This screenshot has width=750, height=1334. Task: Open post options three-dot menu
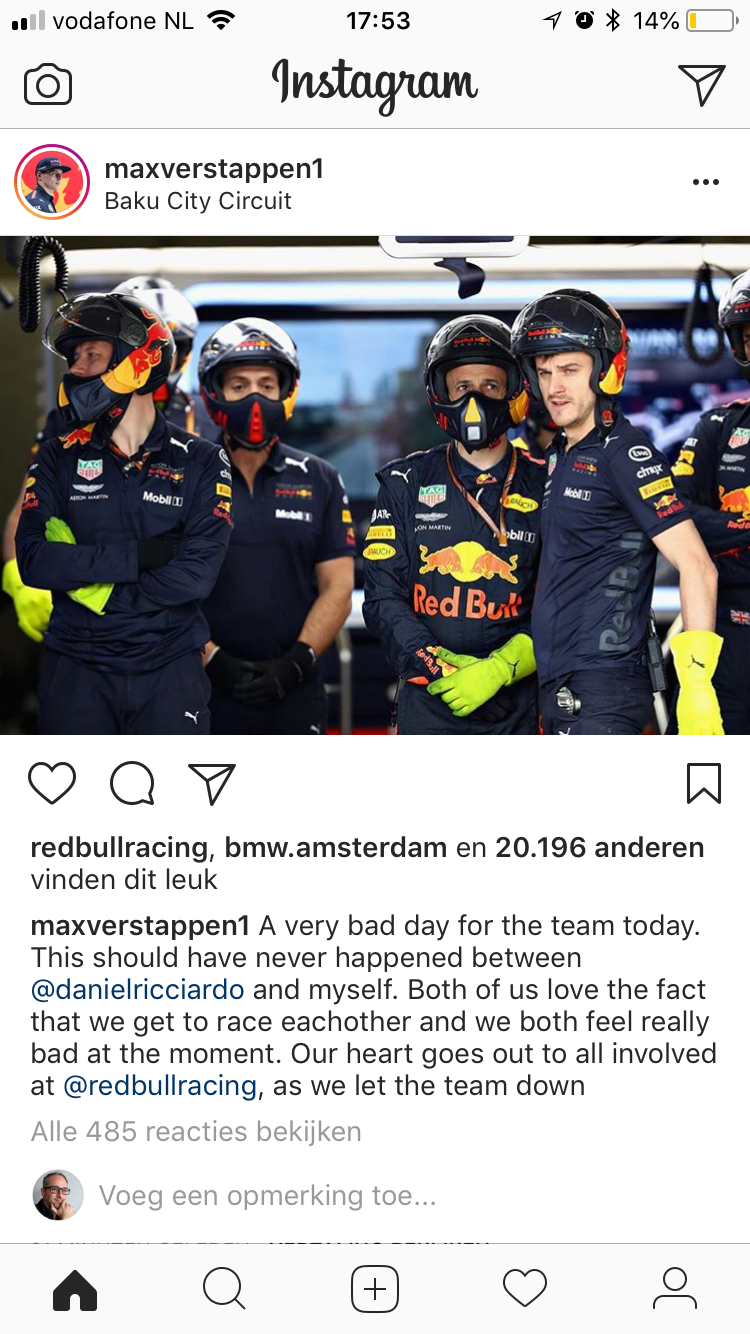tap(706, 182)
